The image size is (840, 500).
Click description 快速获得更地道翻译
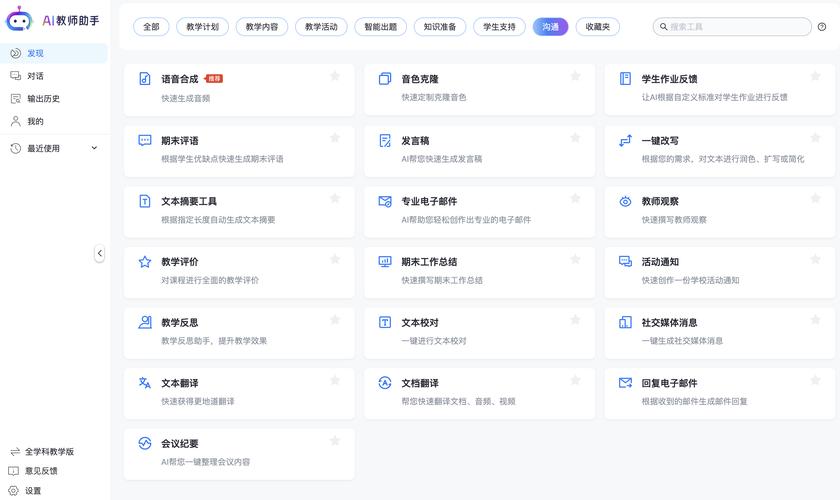pyautogui.click(x=198, y=401)
